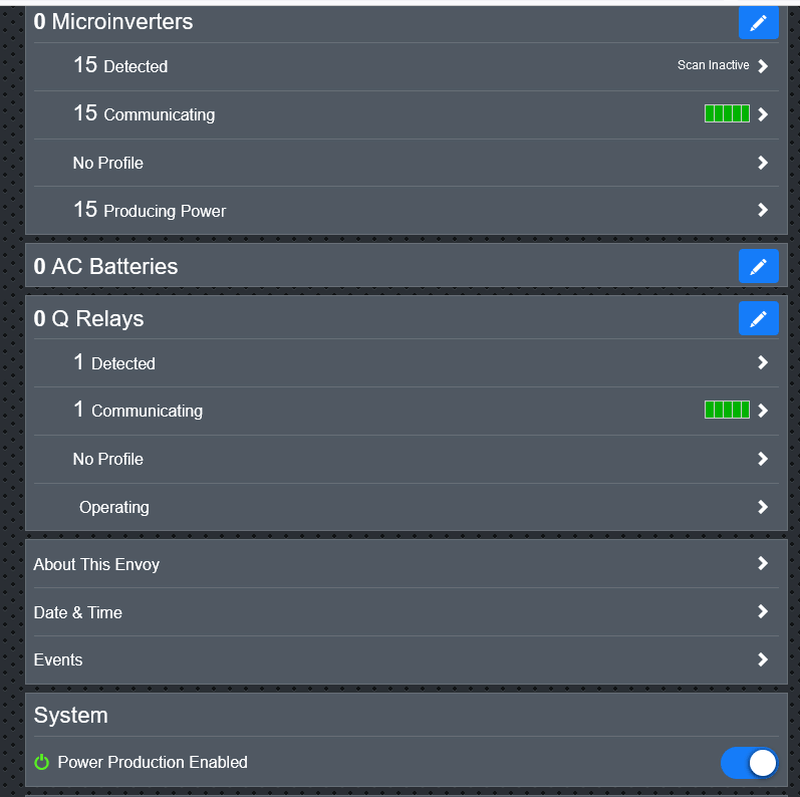The height and width of the screenshot is (797, 800).
Task: Expand the 15 Detected microinverters chevron
Action: [x=763, y=66]
